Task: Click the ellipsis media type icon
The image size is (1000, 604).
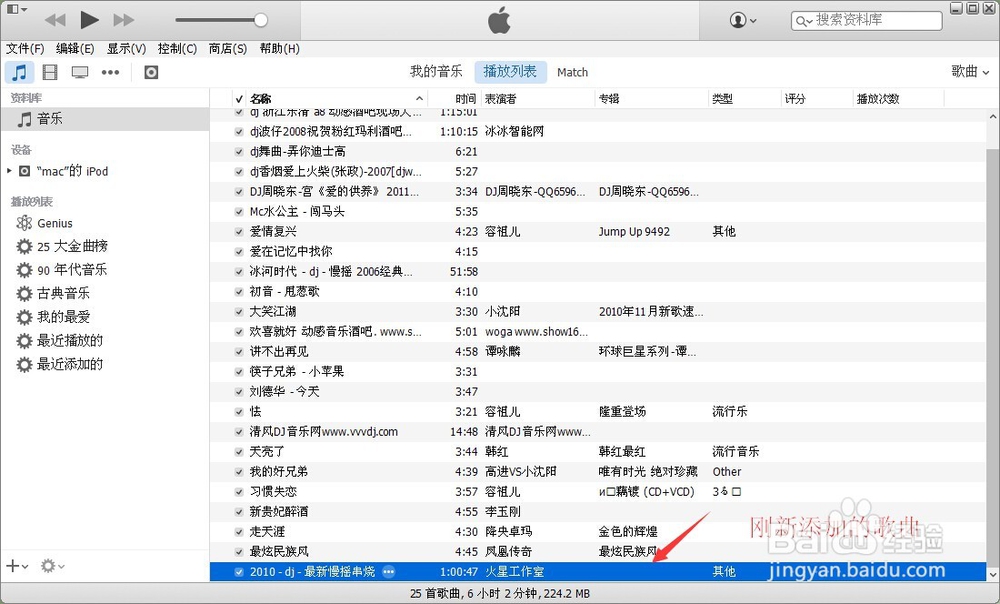Action: 110,71
